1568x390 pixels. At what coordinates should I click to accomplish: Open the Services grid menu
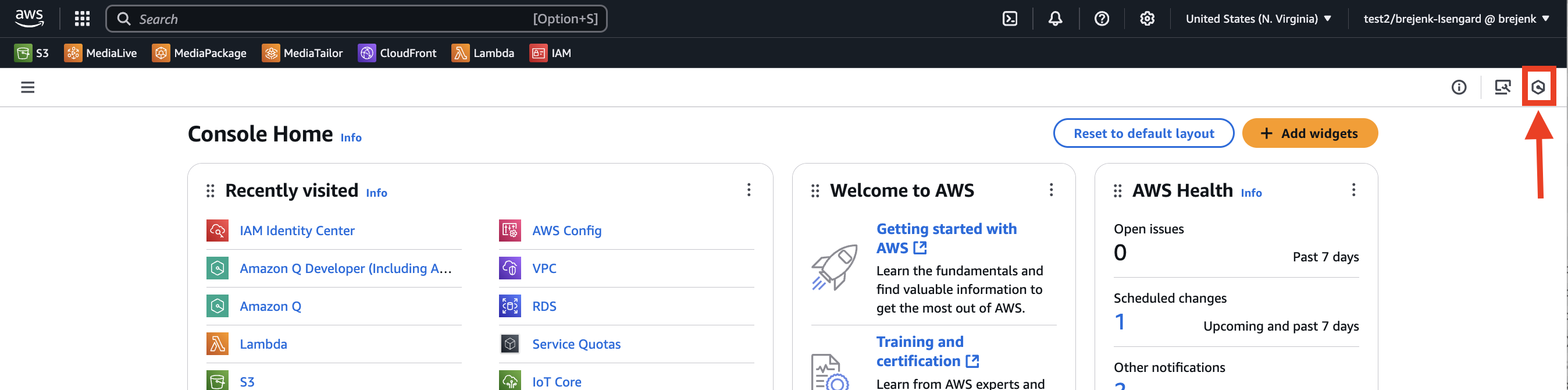pos(82,19)
